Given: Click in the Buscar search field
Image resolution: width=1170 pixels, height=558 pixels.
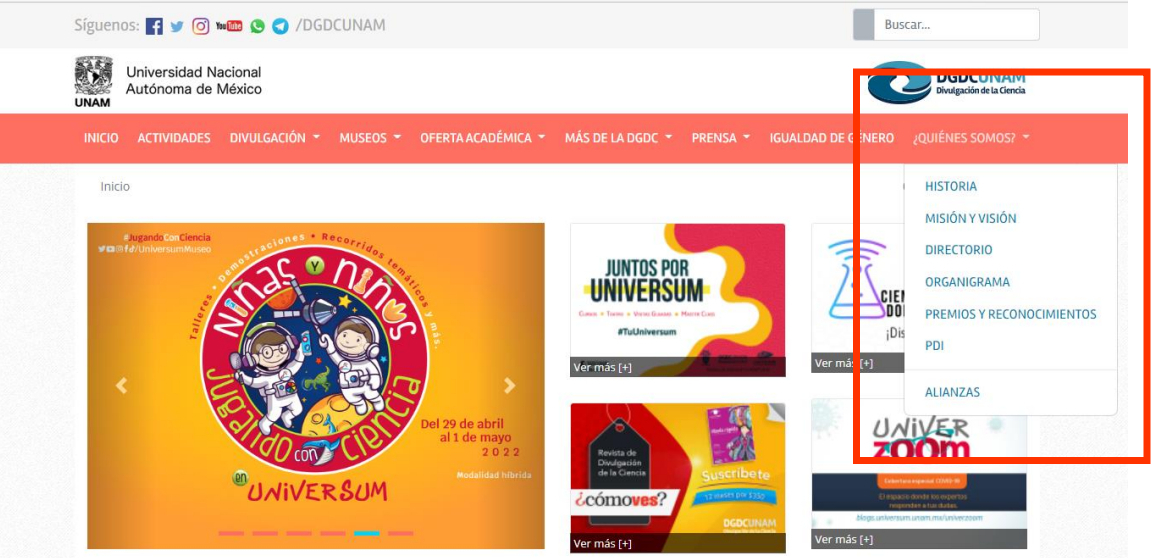Looking at the screenshot, I should 957,25.
